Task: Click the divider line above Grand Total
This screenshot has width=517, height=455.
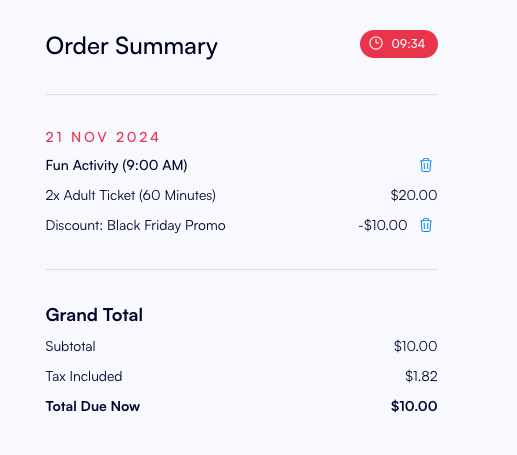Action: coord(242,269)
